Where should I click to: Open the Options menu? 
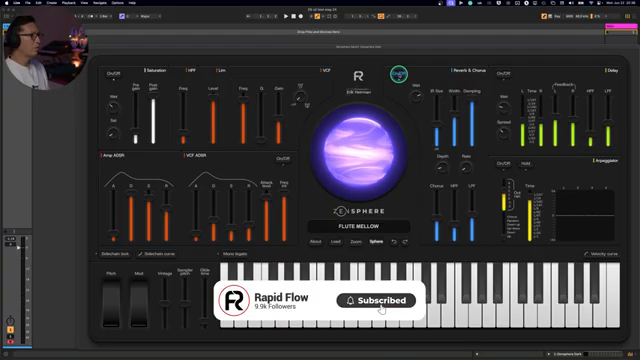[x=118, y=3]
